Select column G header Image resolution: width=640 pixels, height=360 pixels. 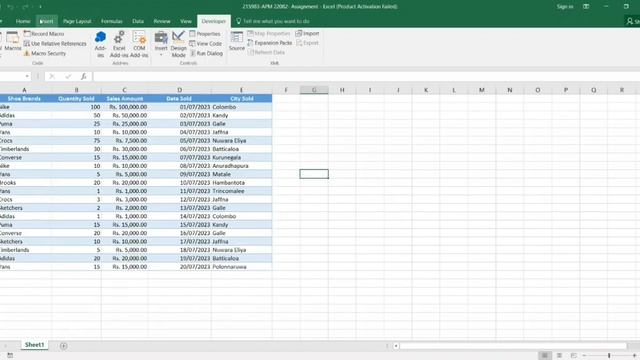314,90
